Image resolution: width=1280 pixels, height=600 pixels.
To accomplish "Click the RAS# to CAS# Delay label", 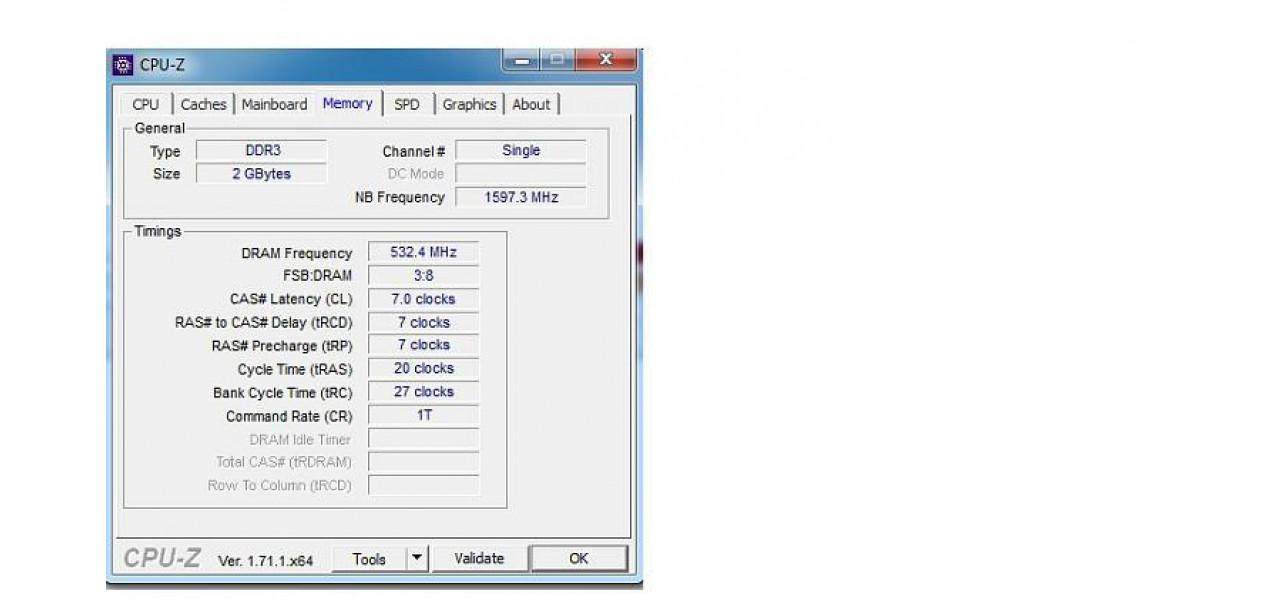I will point(264,323).
